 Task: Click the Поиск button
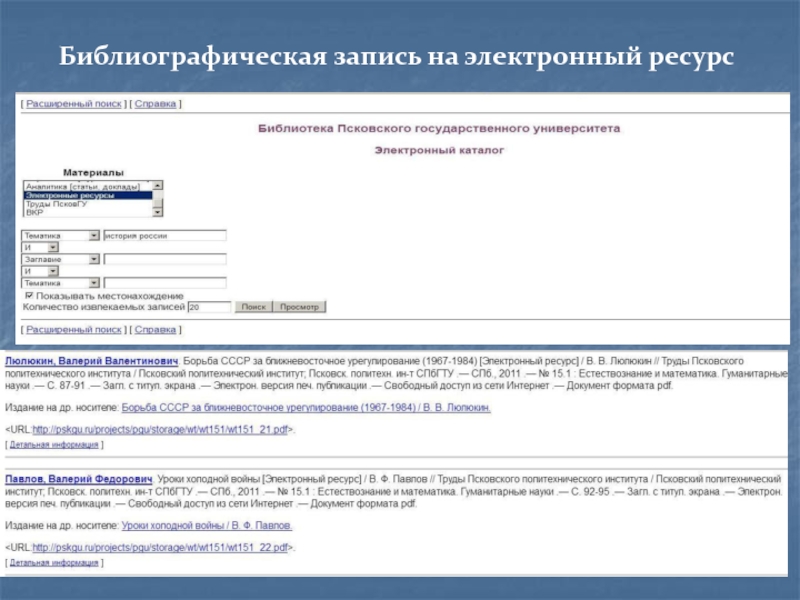254,307
